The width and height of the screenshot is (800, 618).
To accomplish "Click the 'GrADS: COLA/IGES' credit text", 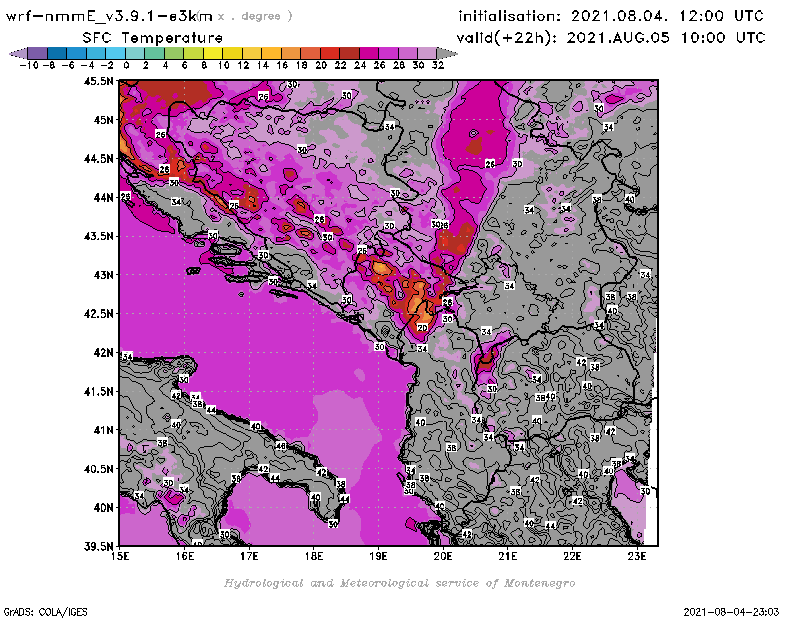I will coord(45,612).
